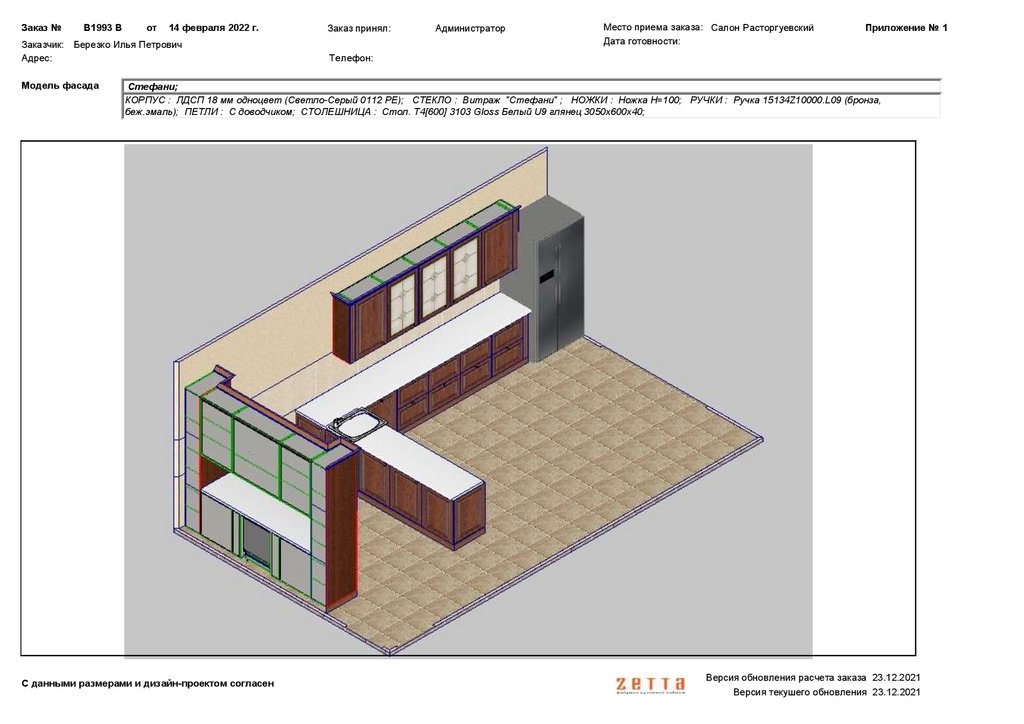Click the specification line starting with 'КОРПУС'
Screen dimensions: 1024x724
coord(503,100)
